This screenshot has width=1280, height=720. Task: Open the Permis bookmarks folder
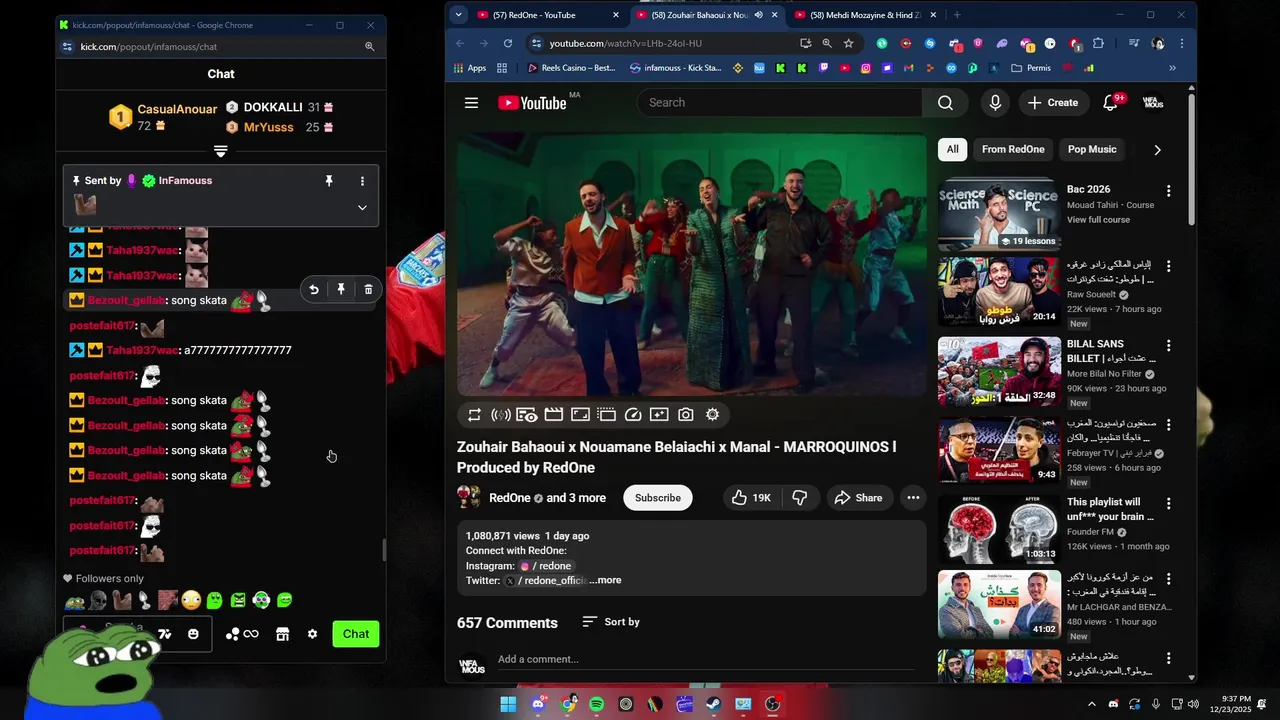click(1031, 68)
